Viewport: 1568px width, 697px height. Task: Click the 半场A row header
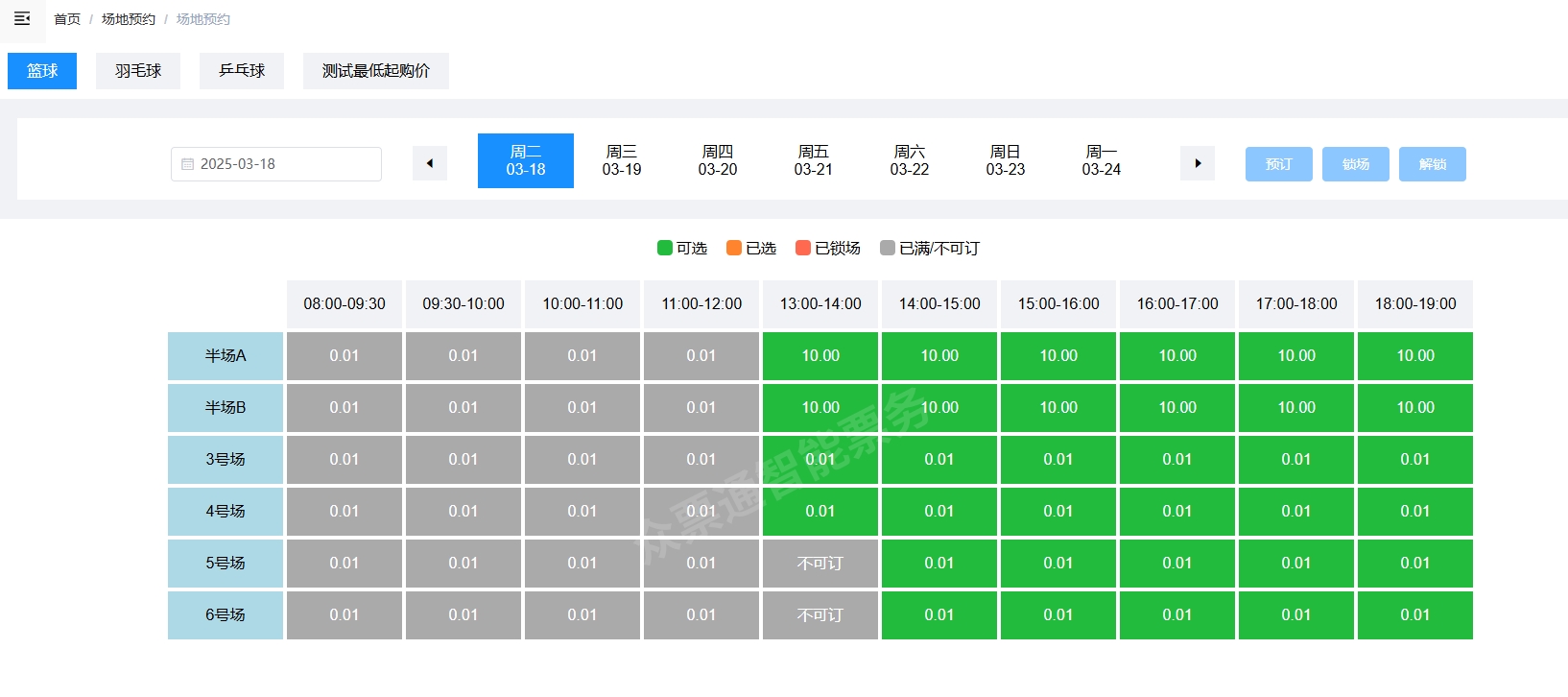click(226, 356)
